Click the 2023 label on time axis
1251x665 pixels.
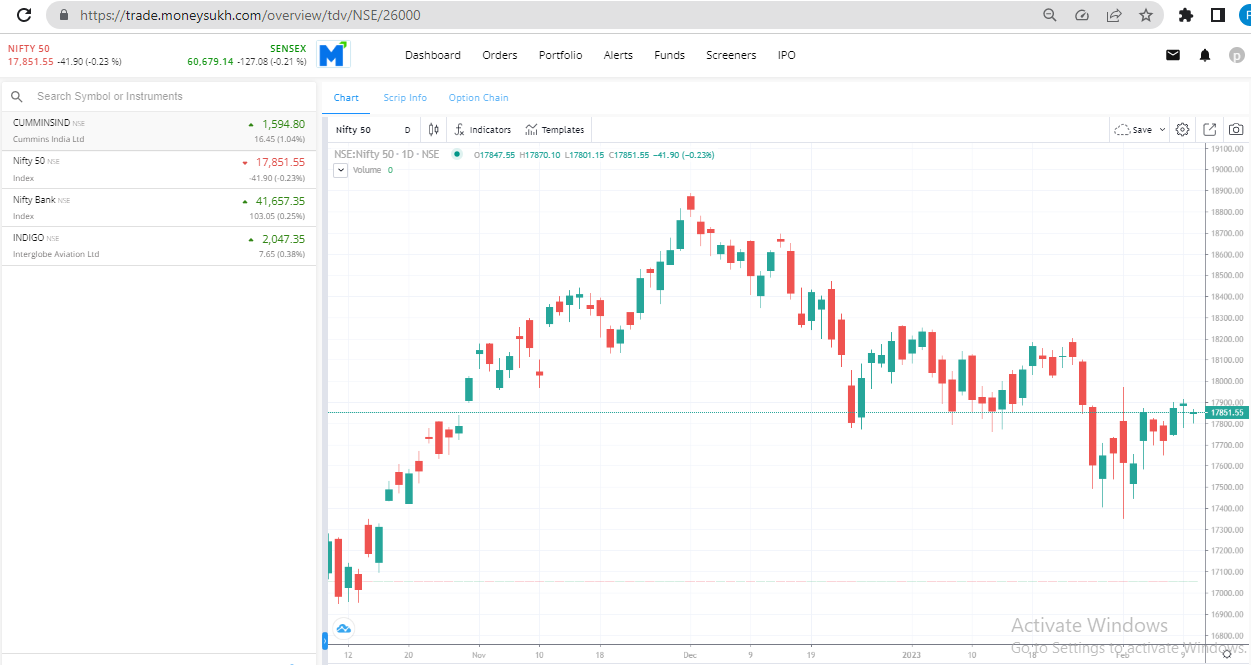click(909, 655)
